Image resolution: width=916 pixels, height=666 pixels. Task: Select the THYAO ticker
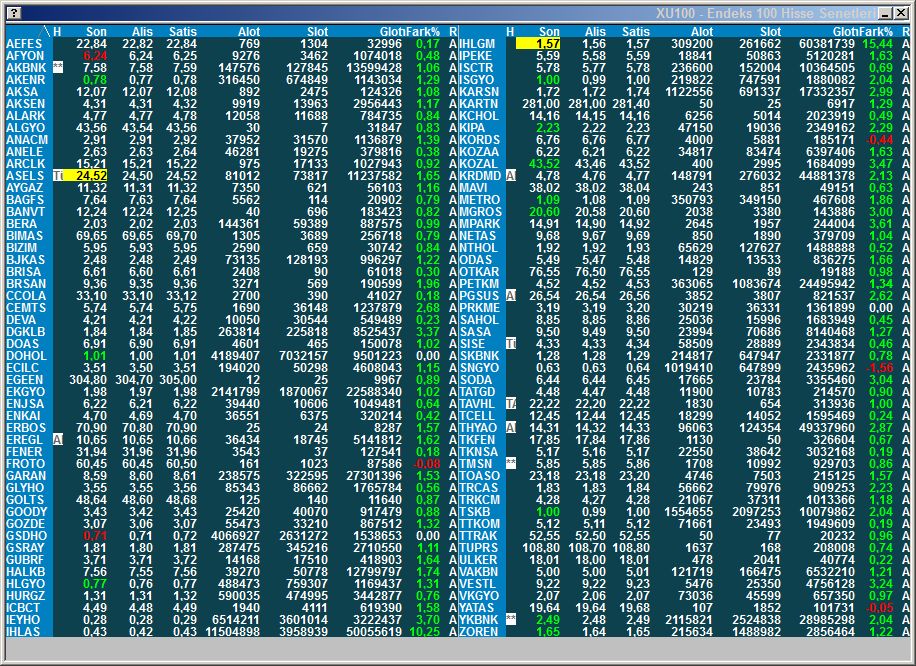point(478,428)
